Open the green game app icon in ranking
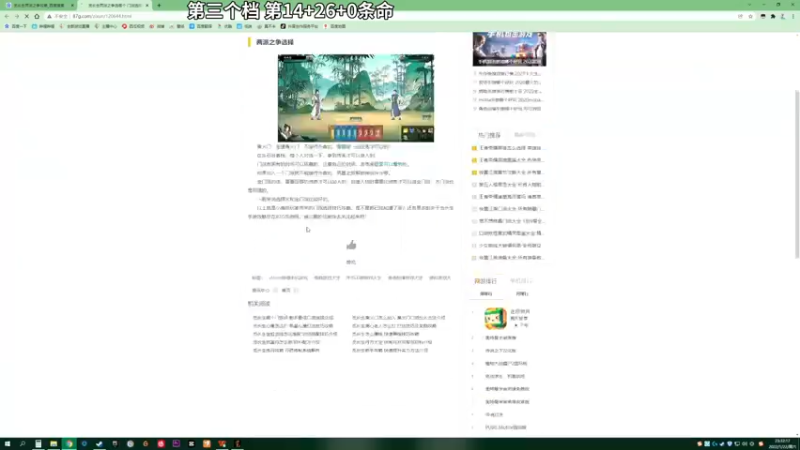Image resolution: width=800 pixels, height=450 pixels. (495, 318)
